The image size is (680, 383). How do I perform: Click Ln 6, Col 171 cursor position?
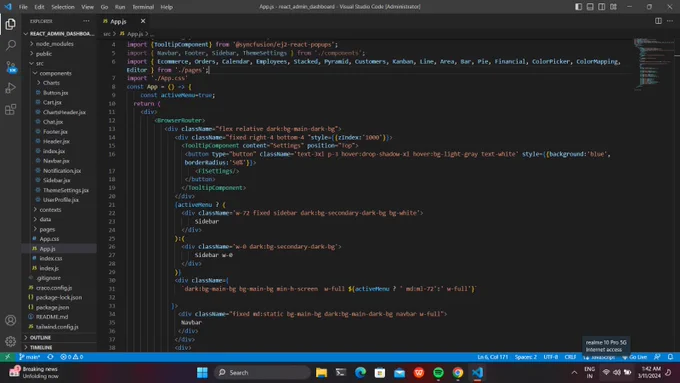point(493,357)
